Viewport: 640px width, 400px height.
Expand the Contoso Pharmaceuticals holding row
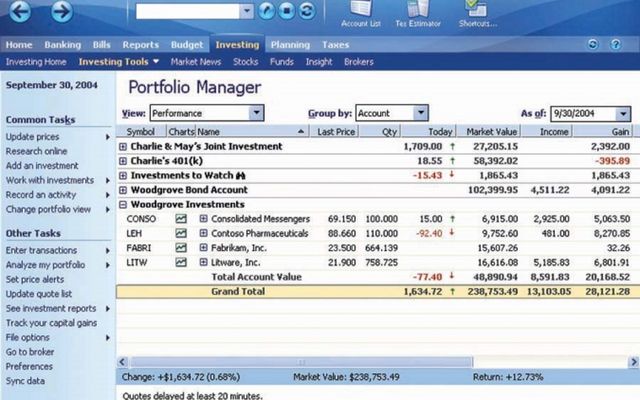203,233
